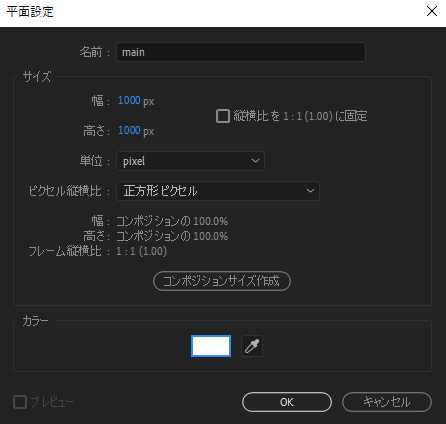Click the 平面設定 title bar
The height and width of the screenshot is (424, 446).
pos(213,12)
